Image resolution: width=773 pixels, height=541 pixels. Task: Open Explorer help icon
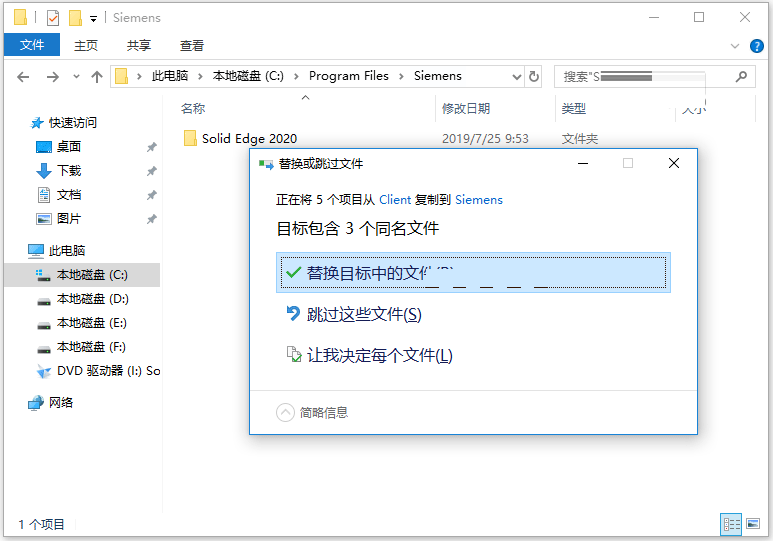click(x=757, y=46)
